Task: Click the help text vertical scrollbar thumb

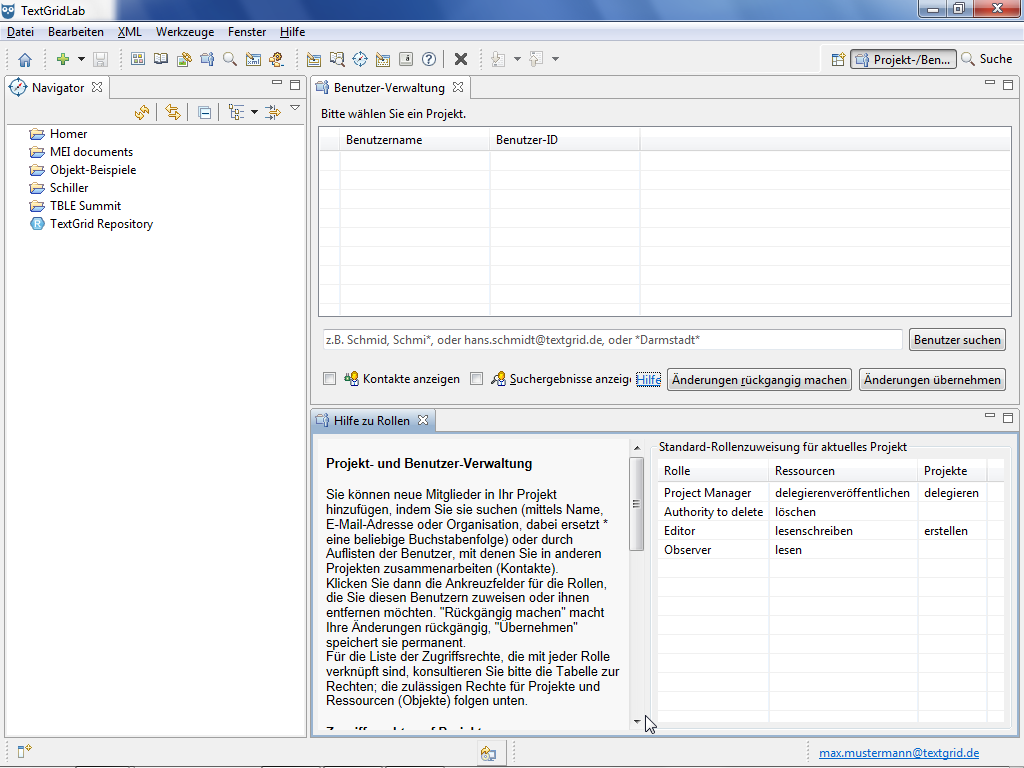Action: click(x=636, y=503)
